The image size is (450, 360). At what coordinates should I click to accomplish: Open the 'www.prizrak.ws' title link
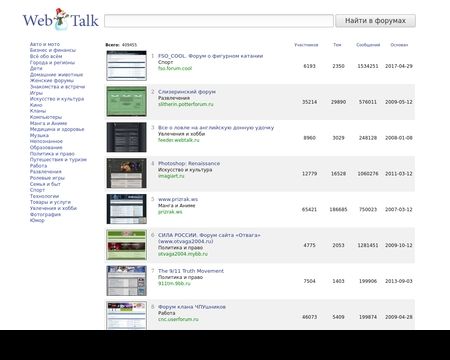(178, 199)
